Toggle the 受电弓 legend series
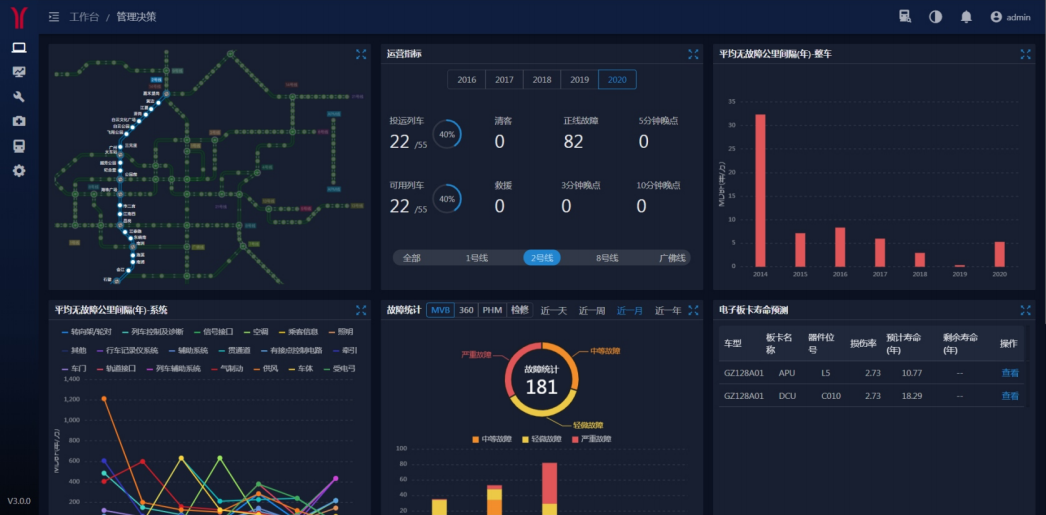Image resolution: width=1046 pixels, height=515 pixels. coord(340,368)
